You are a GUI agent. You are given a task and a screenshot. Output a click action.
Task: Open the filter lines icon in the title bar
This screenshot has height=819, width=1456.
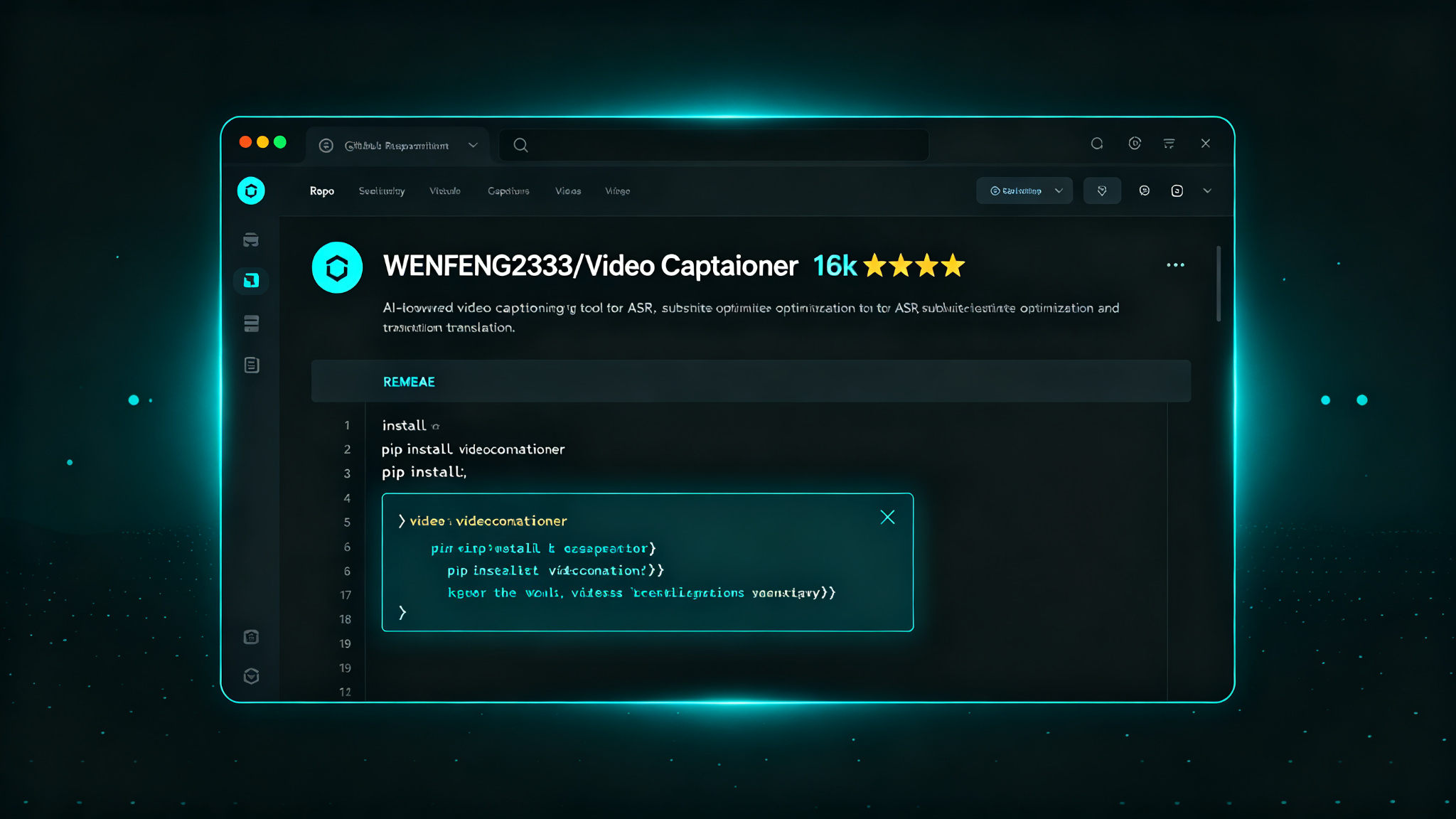pos(1169,144)
